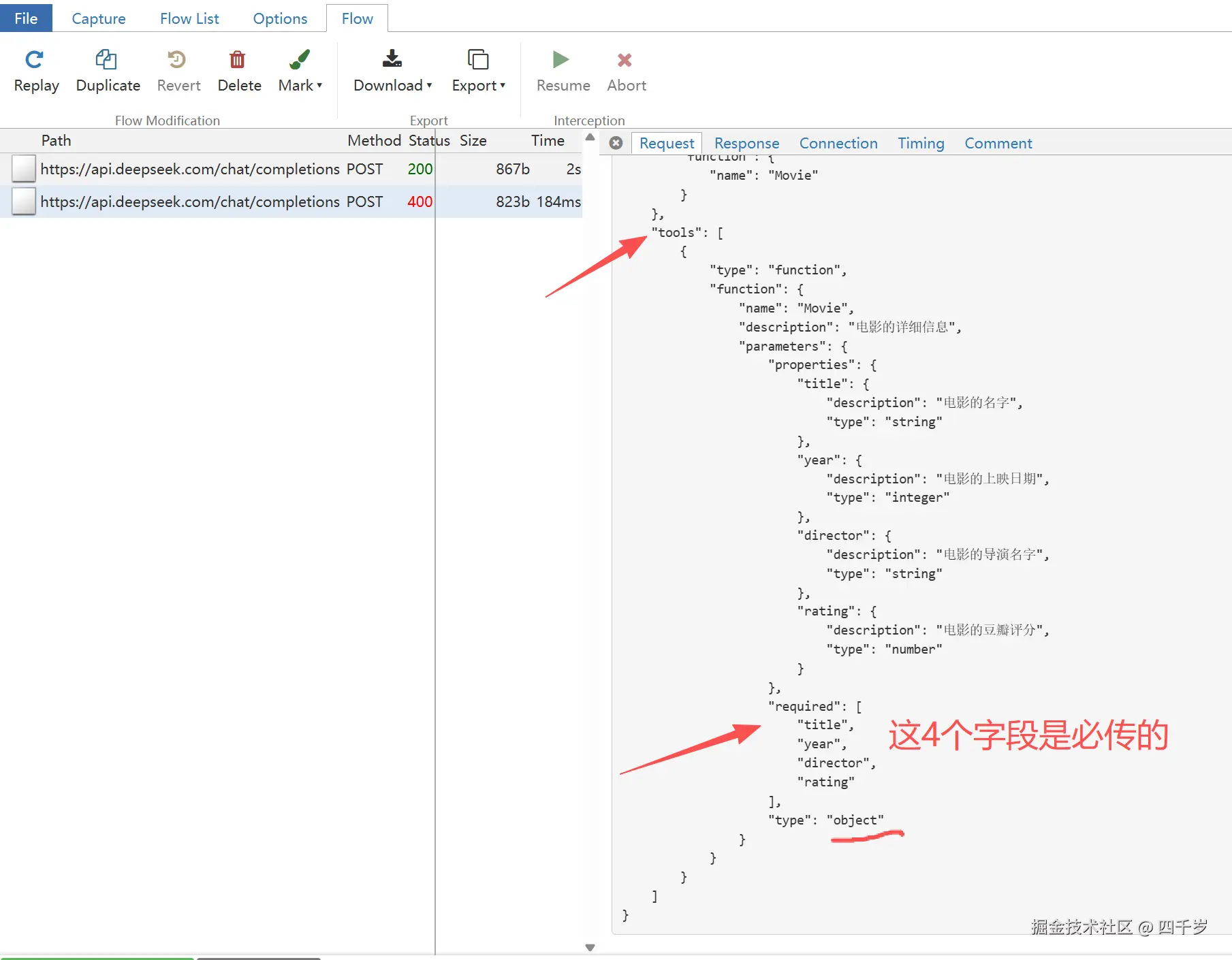Switch to the Capture tab
This screenshot has width=1232, height=960.
click(x=99, y=18)
